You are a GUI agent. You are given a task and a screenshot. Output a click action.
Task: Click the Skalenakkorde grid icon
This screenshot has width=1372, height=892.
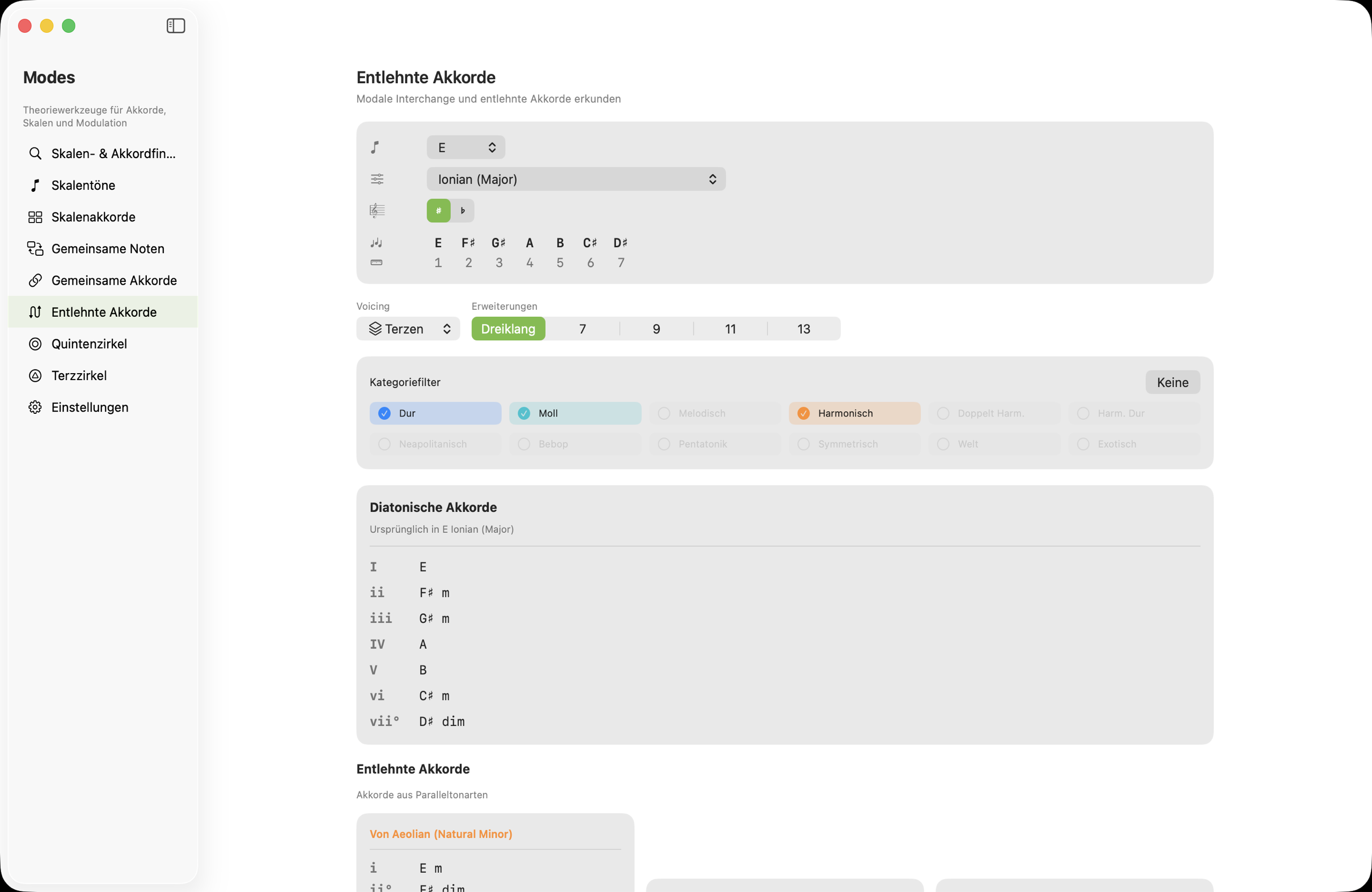pos(35,217)
